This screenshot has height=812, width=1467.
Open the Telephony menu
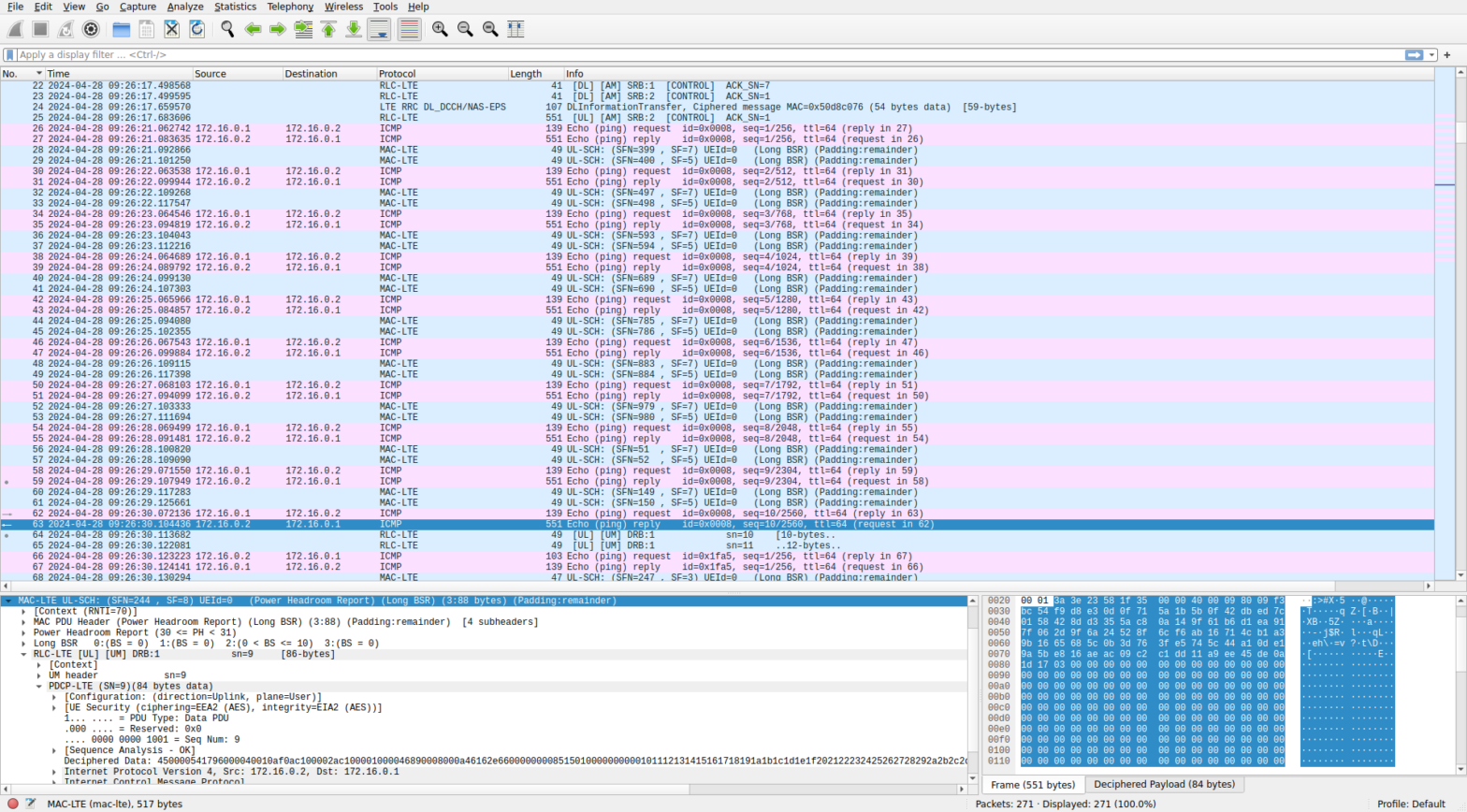[290, 7]
